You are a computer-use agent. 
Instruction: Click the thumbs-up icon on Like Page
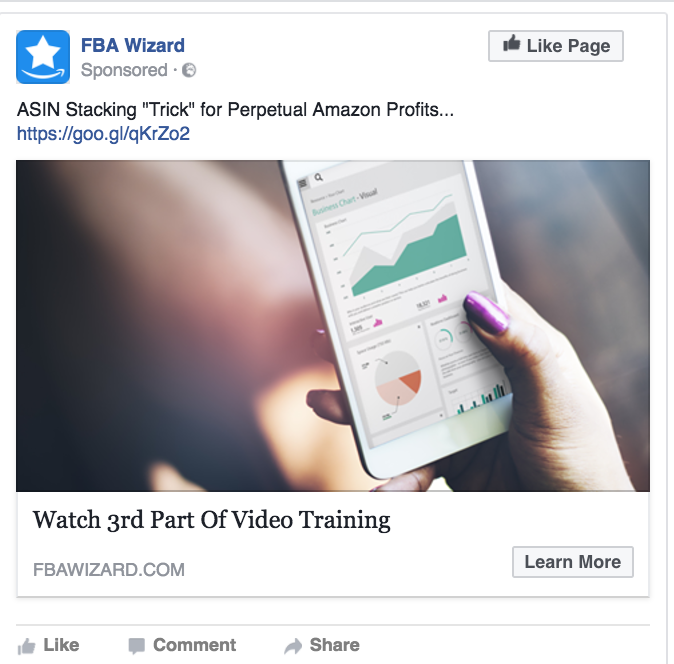click(512, 43)
